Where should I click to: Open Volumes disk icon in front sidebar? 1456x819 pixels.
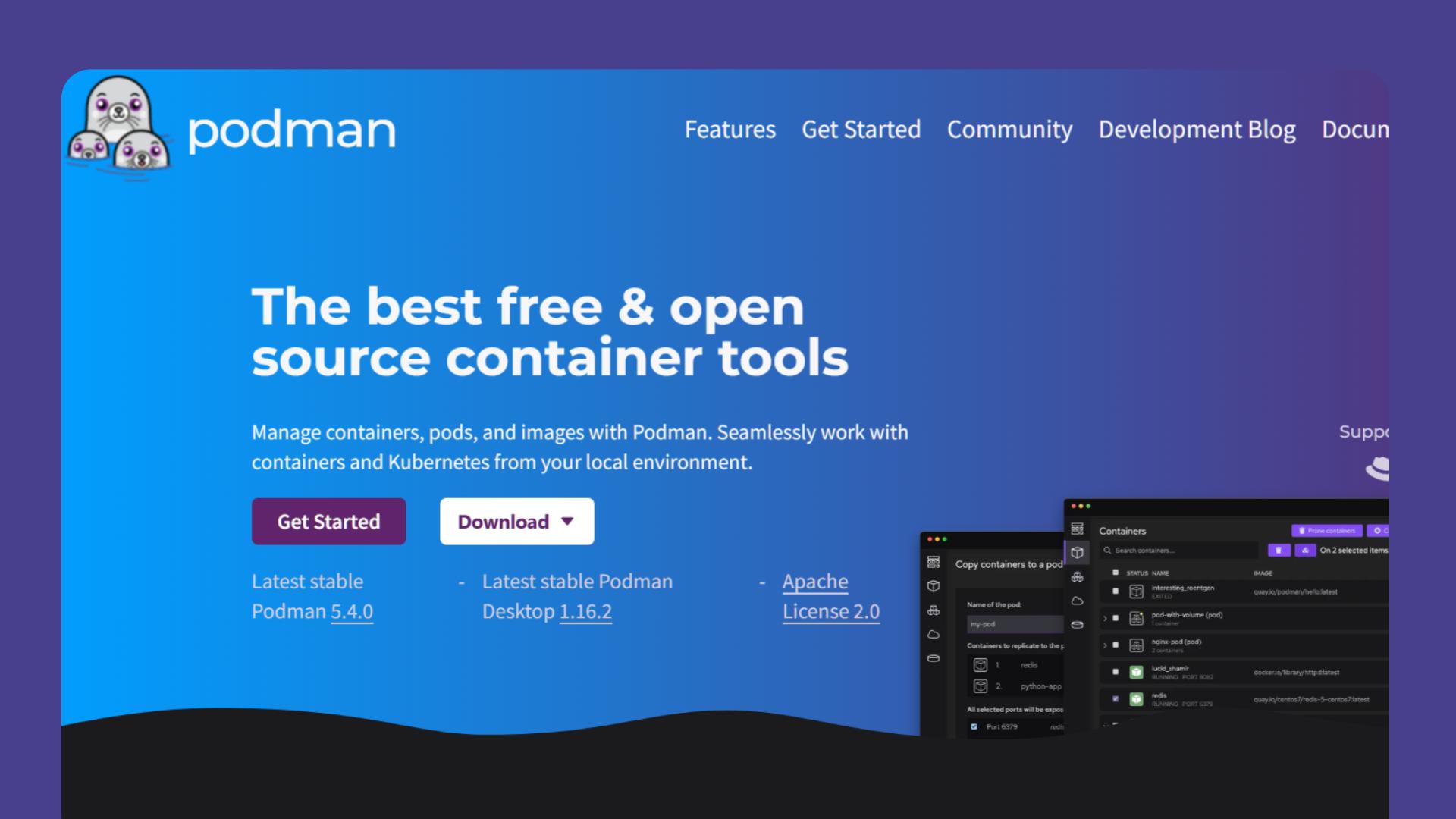[1077, 625]
